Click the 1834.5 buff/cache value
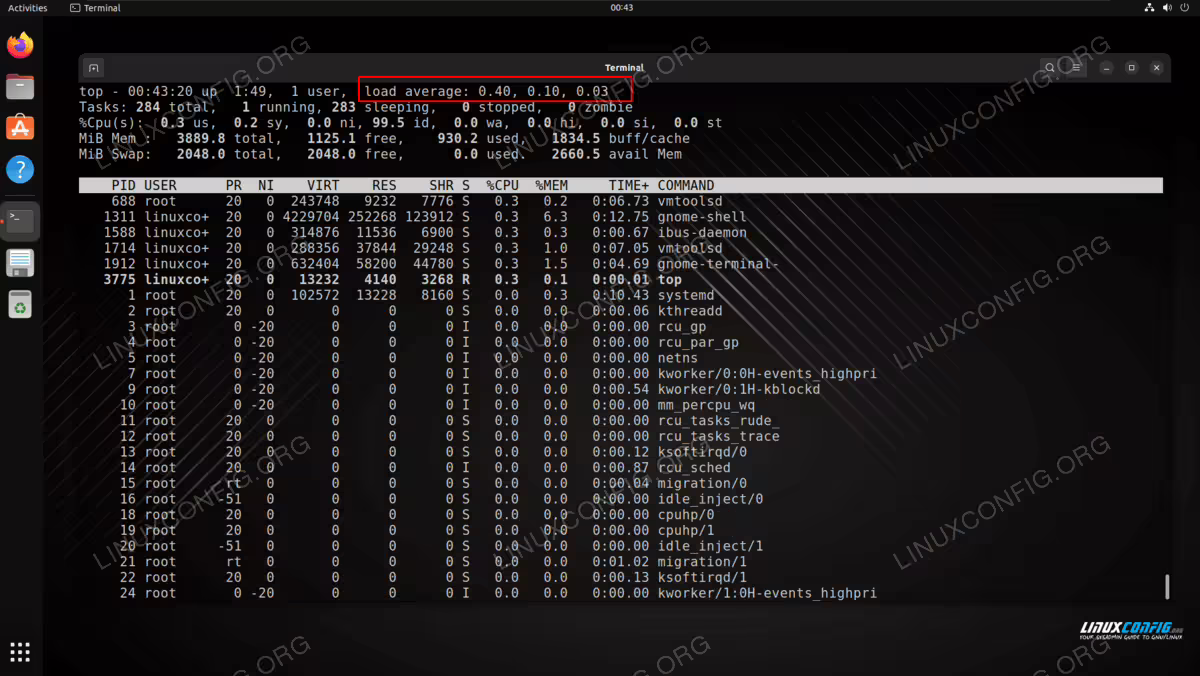This screenshot has width=1200, height=676. [x=575, y=139]
